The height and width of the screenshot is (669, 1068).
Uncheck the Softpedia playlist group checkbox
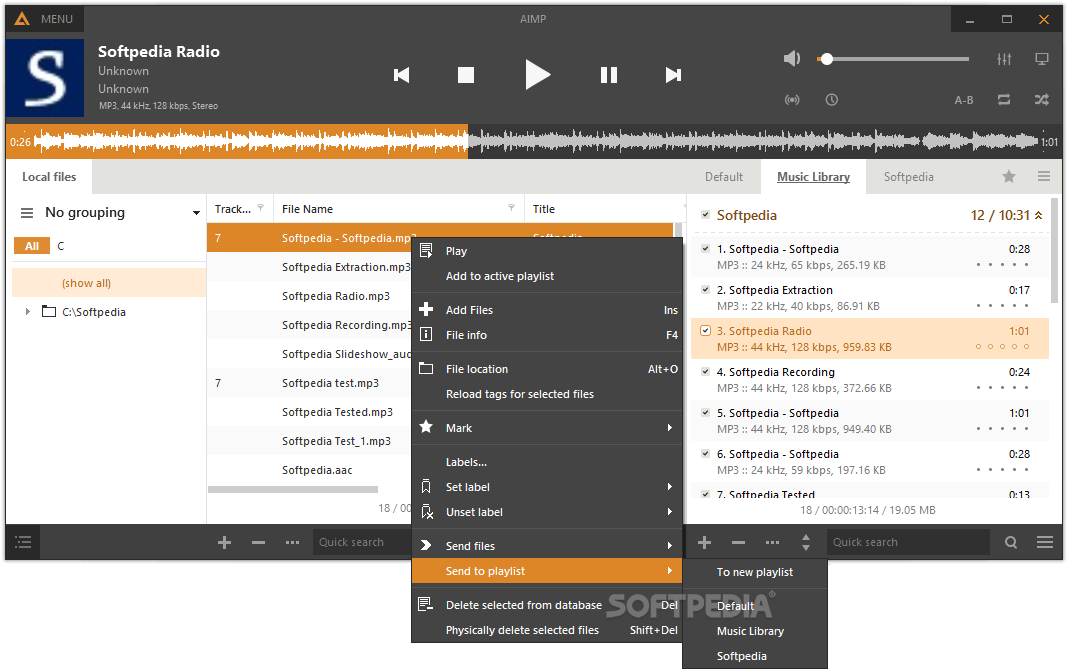(x=705, y=215)
